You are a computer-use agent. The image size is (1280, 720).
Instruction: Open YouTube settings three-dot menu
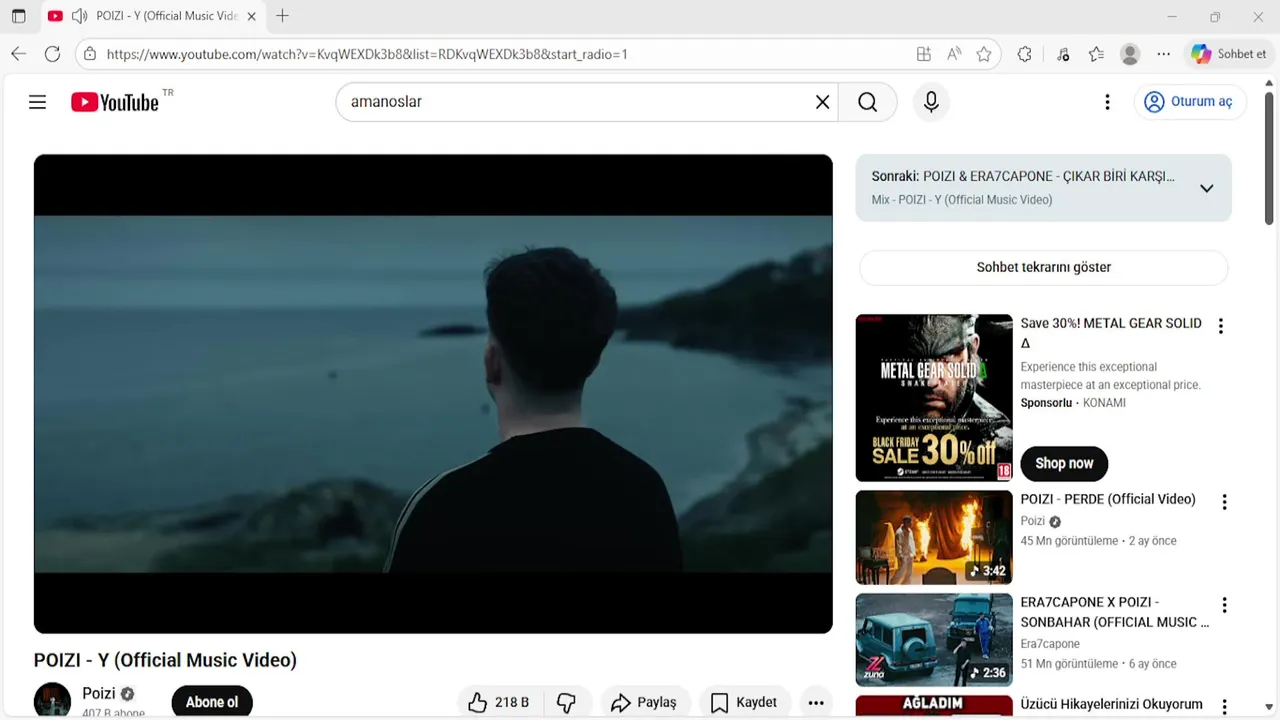[x=1107, y=102]
